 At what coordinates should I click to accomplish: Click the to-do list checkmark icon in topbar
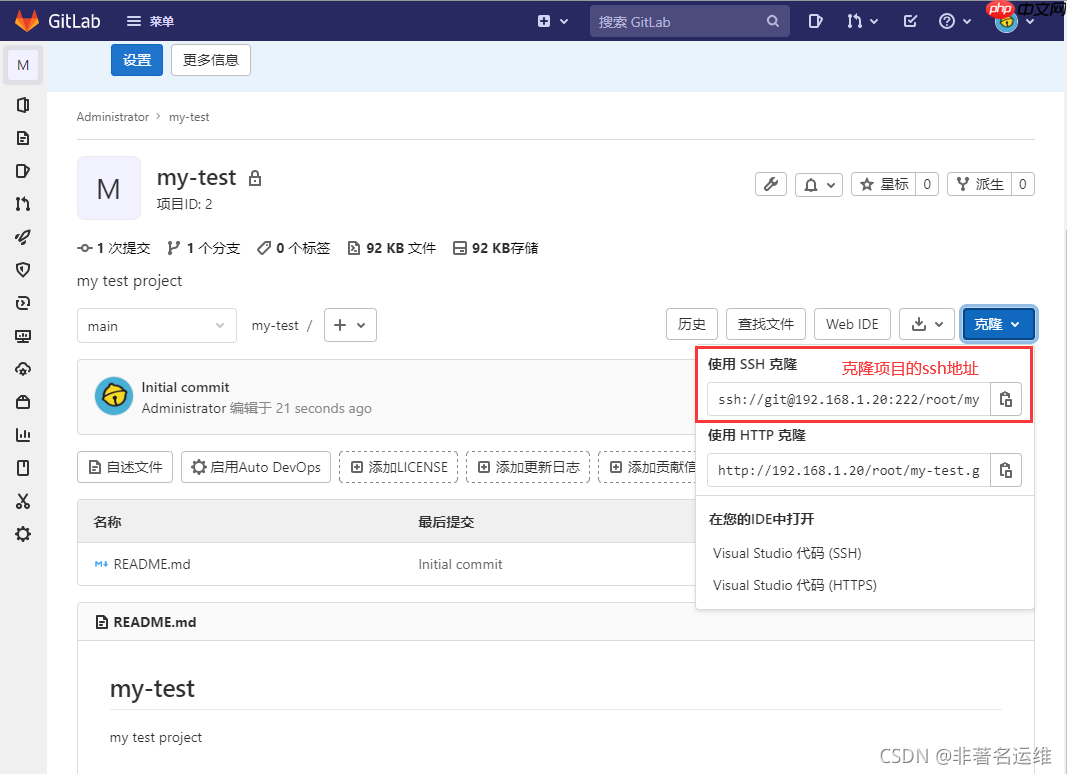(x=910, y=20)
